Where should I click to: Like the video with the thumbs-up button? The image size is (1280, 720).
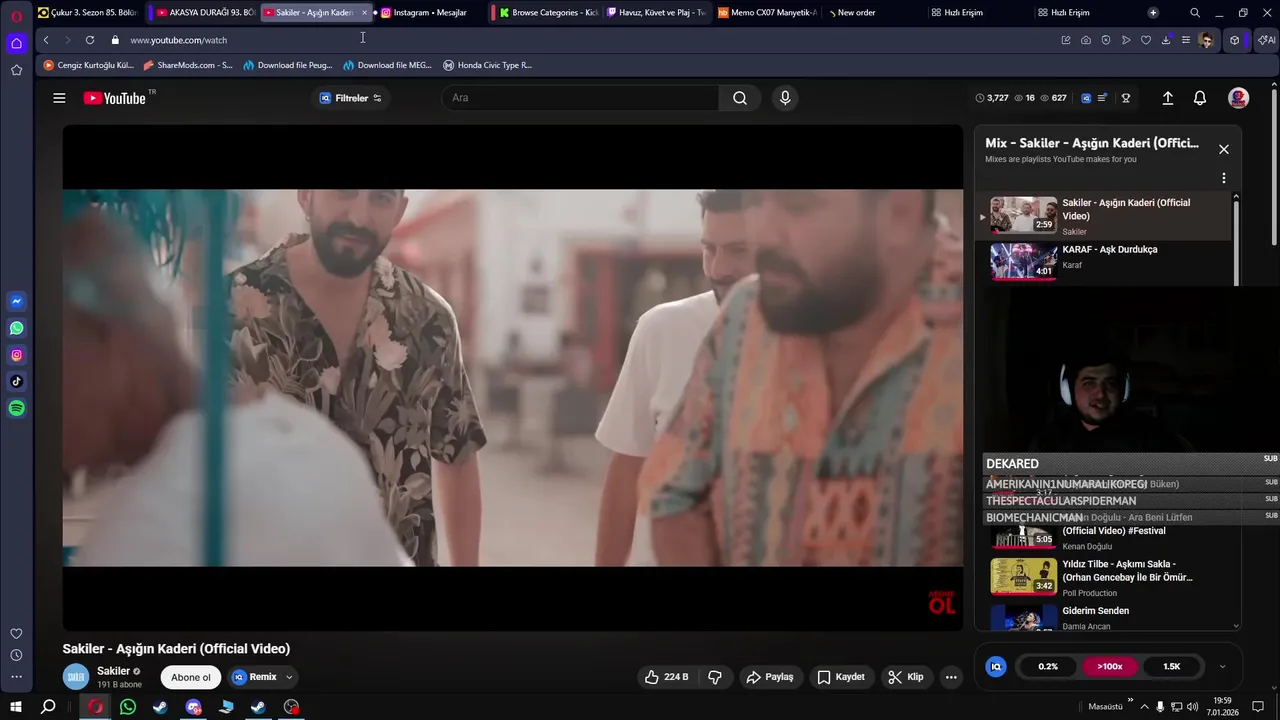coord(666,677)
